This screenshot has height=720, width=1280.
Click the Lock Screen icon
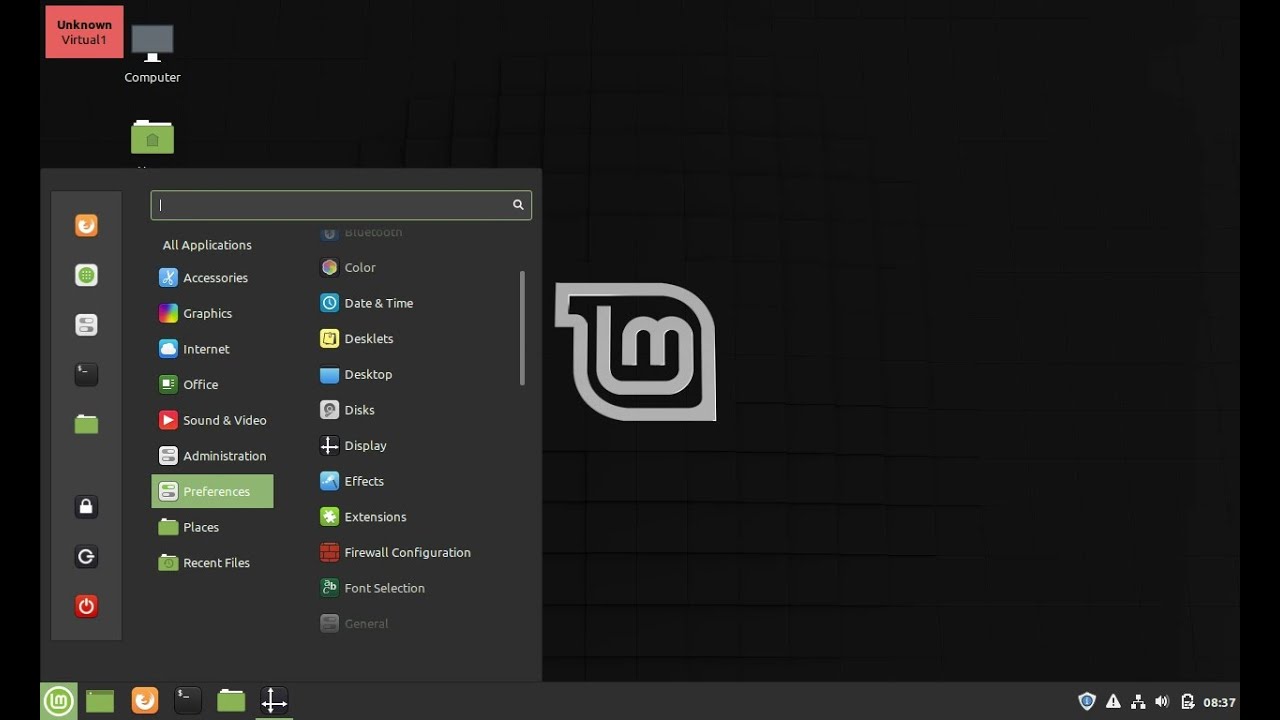pyautogui.click(x=86, y=507)
